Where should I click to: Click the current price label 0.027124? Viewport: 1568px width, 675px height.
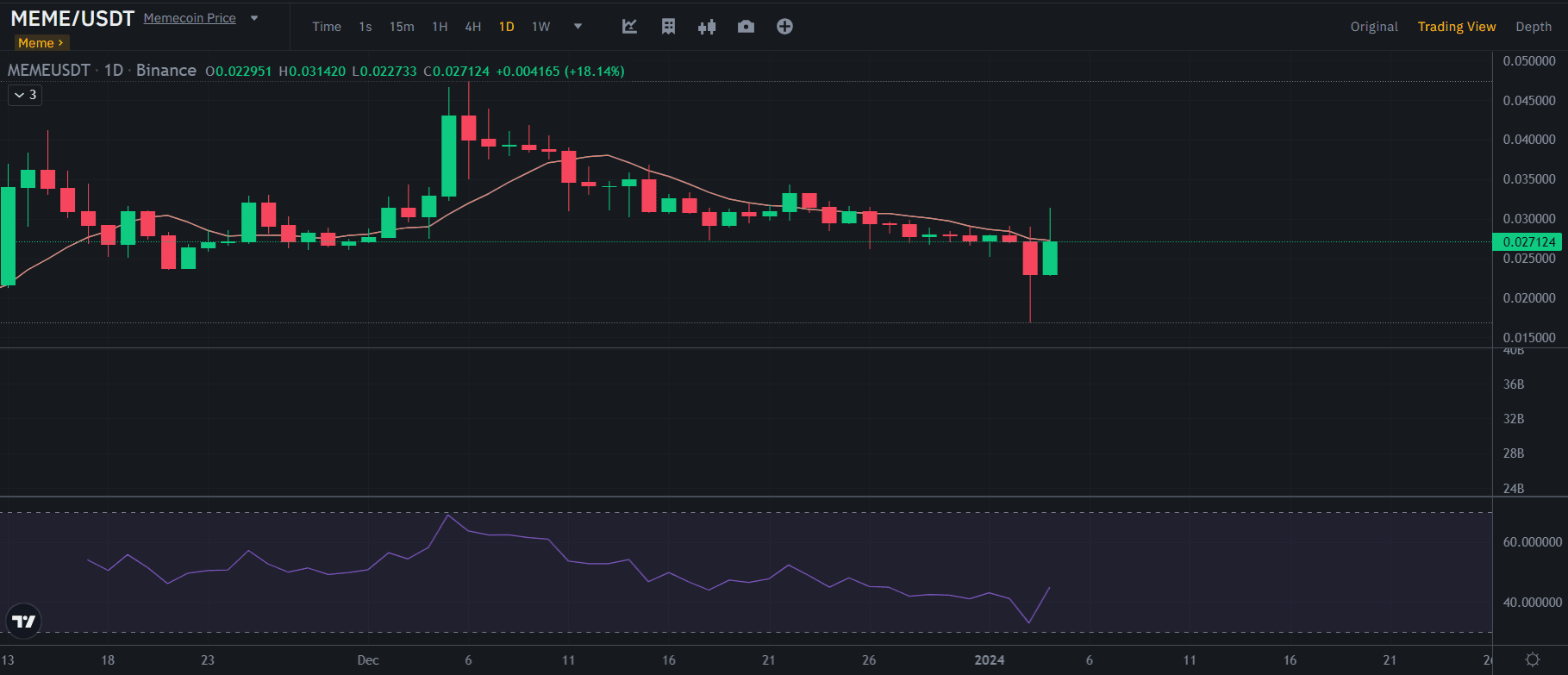1528,242
